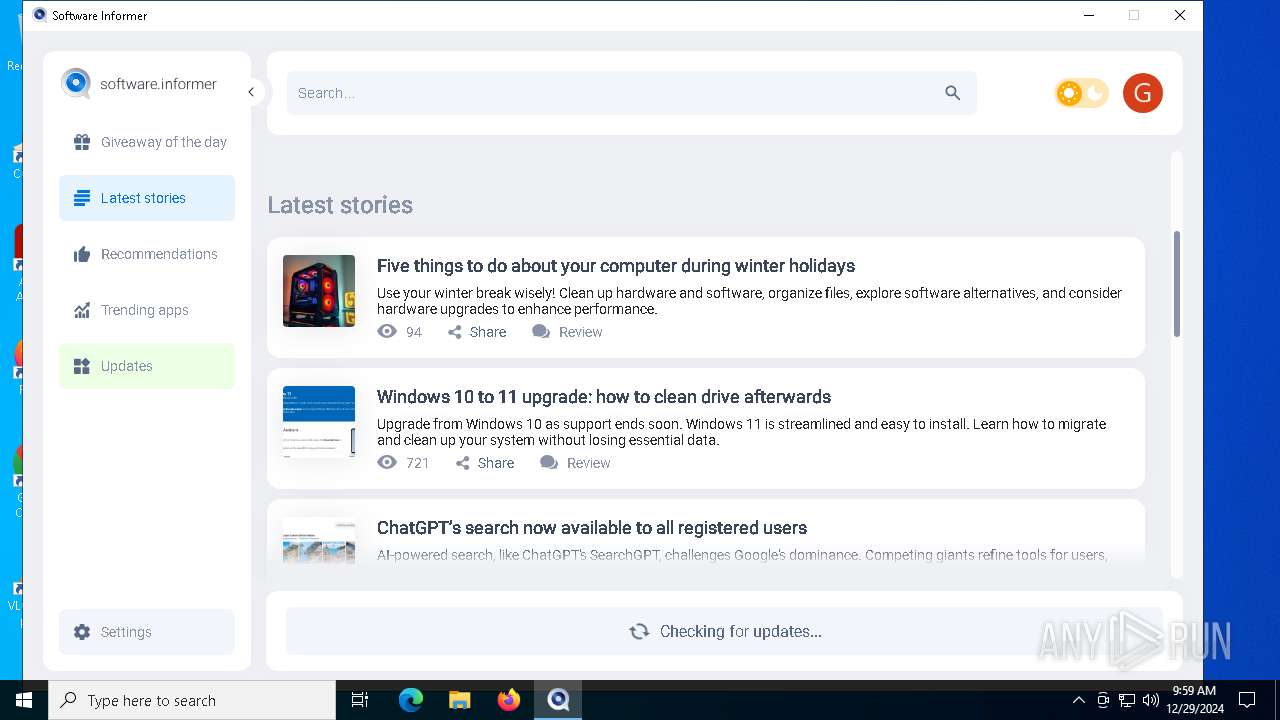Collapse the sidebar with the chevron arrow
The width and height of the screenshot is (1280, 720).
point(252,92)
